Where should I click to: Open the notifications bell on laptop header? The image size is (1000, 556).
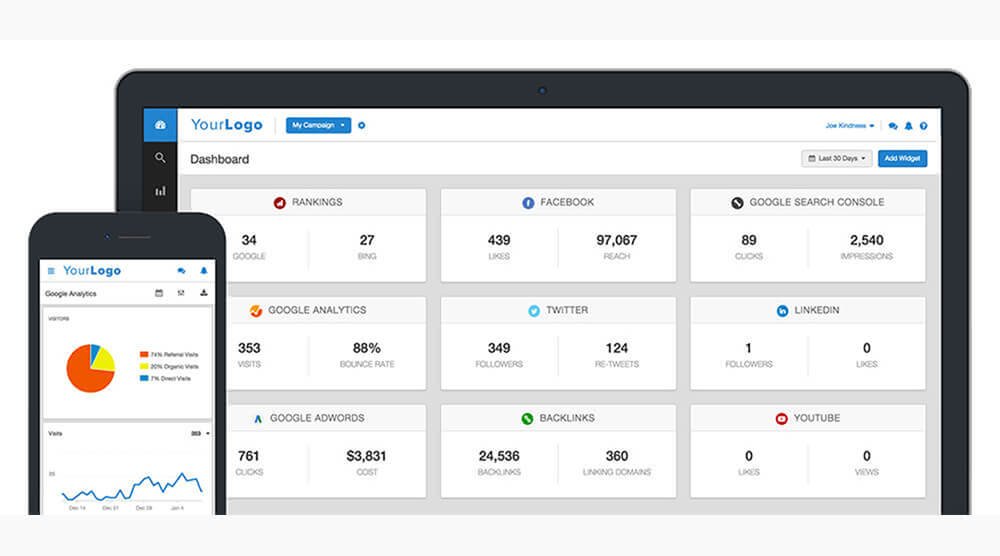tap(908, 126)
